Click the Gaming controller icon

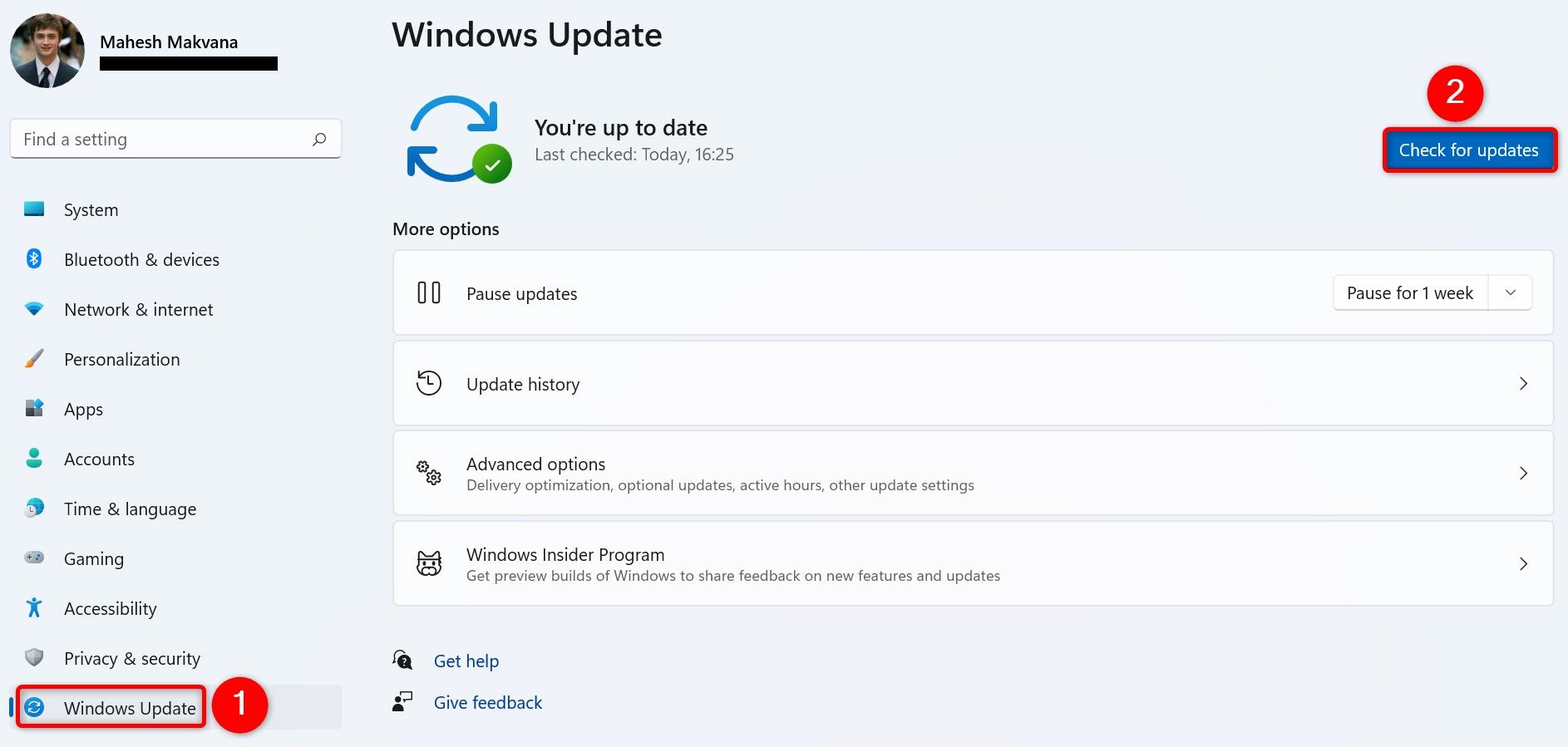pyautogui.click(x=34, y=558)
